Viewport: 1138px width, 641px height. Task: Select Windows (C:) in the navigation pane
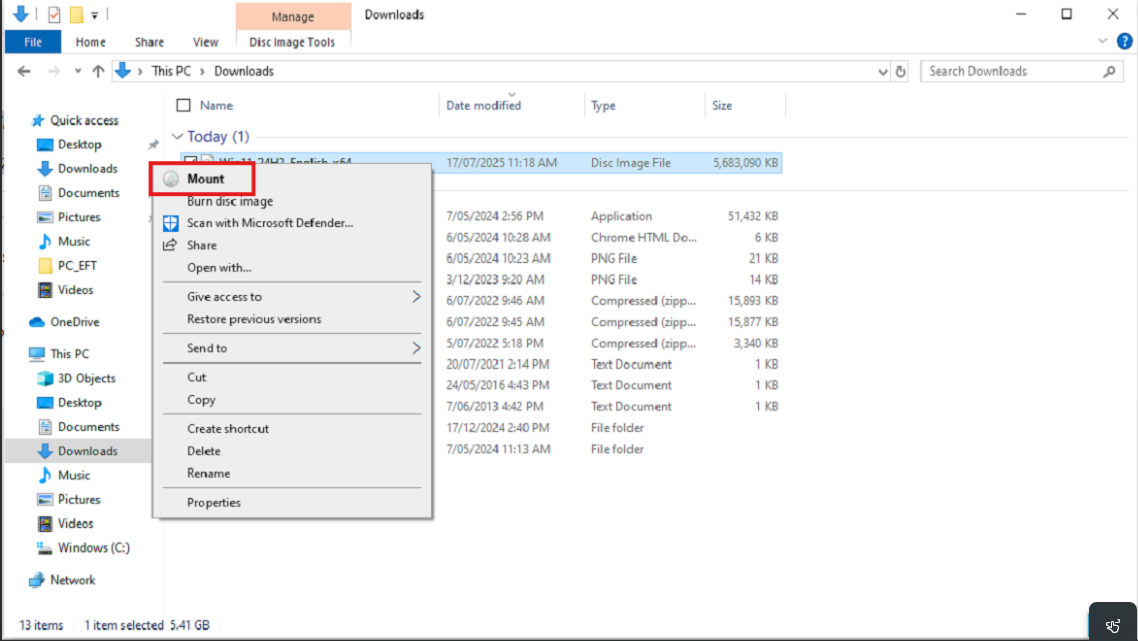93,548
